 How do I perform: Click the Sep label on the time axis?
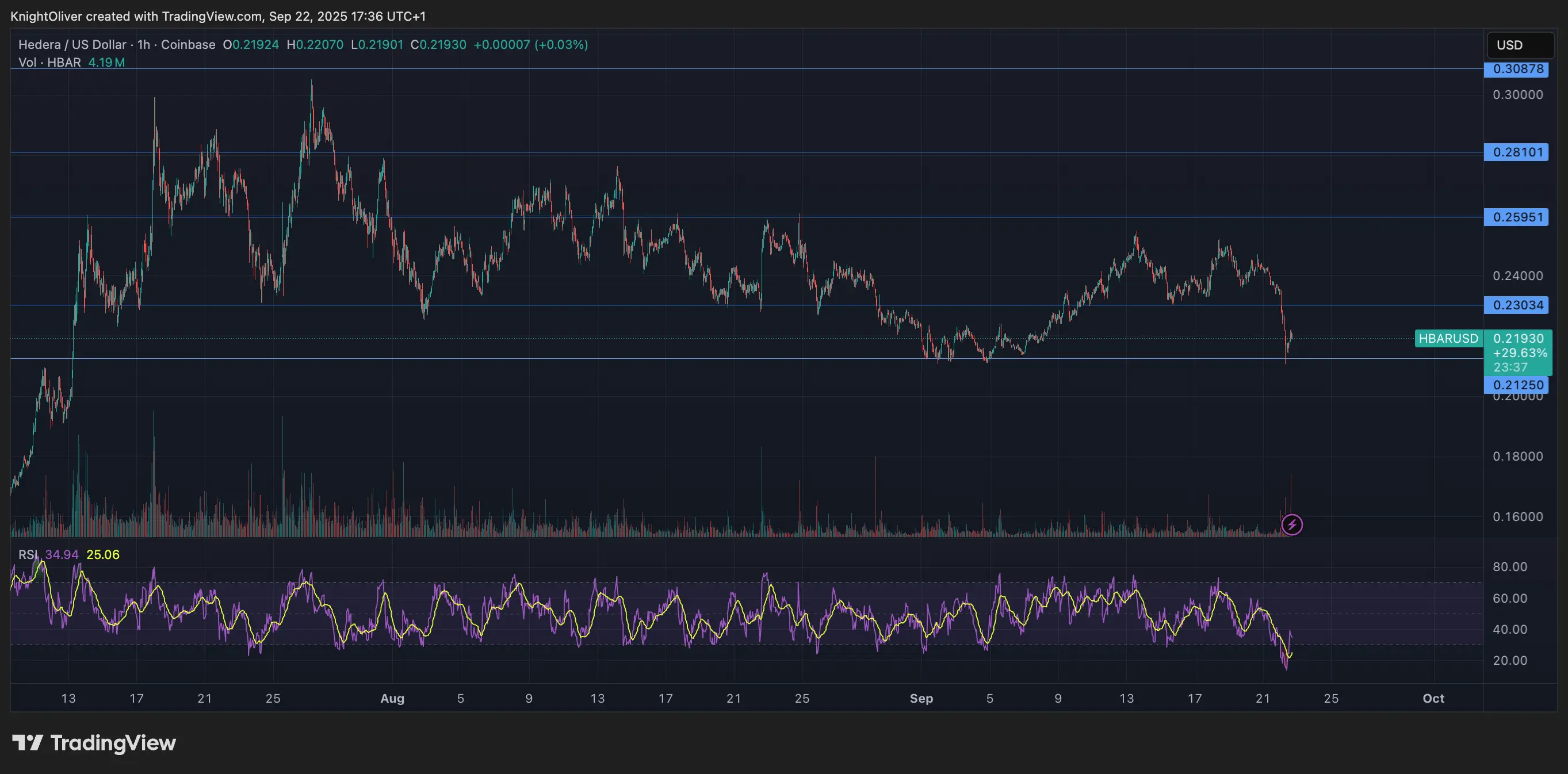point(922,699)
